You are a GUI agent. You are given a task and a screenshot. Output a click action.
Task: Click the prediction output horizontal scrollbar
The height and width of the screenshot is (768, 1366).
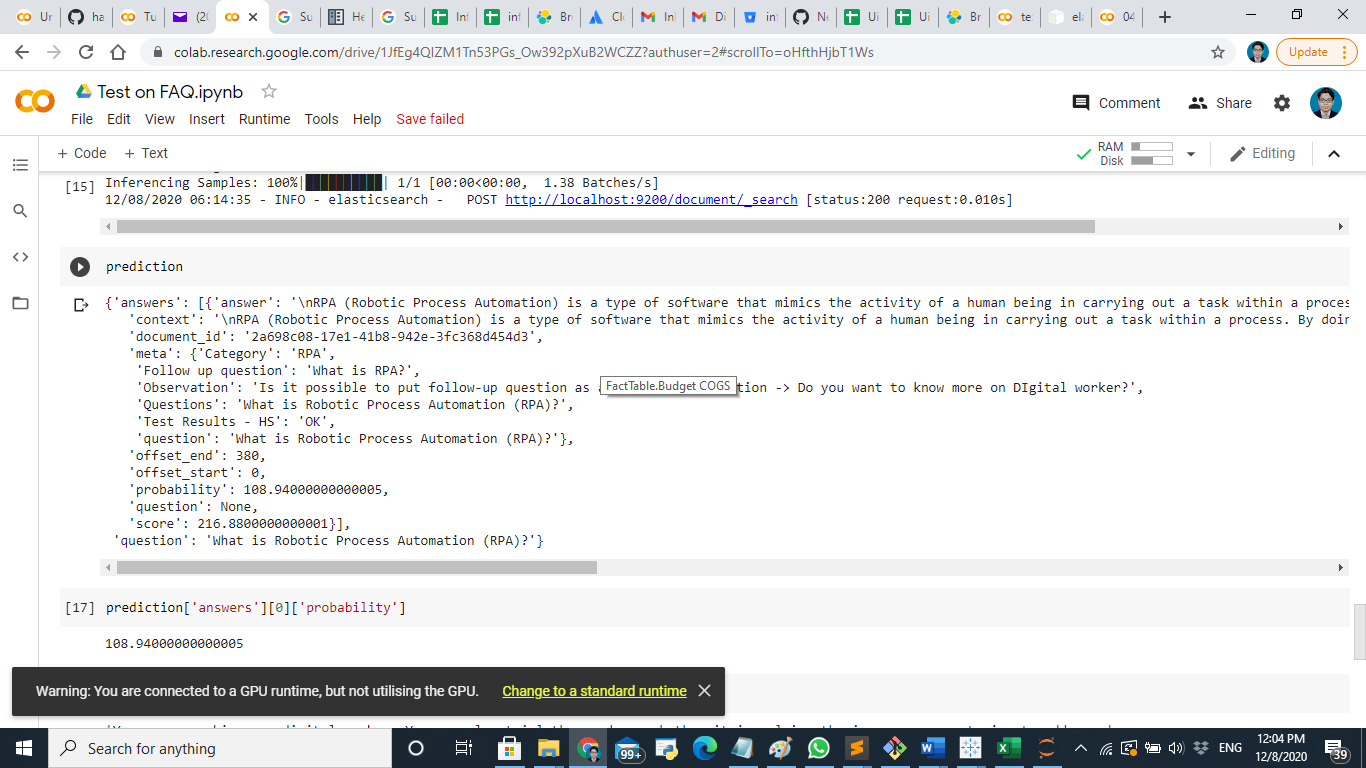357,568
